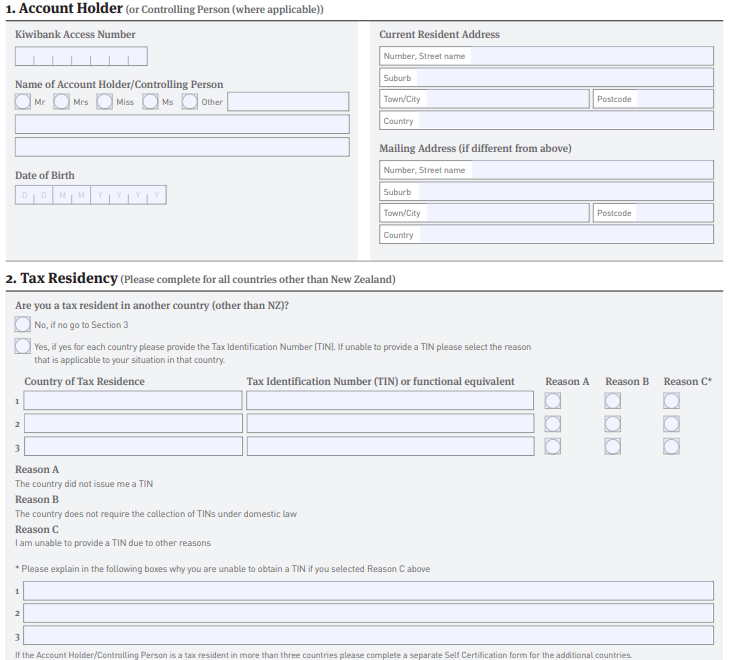Viewport: 739px width, 660px height.
Task: Click Mailing Address Country field
Action: click(x=546, y=235)
